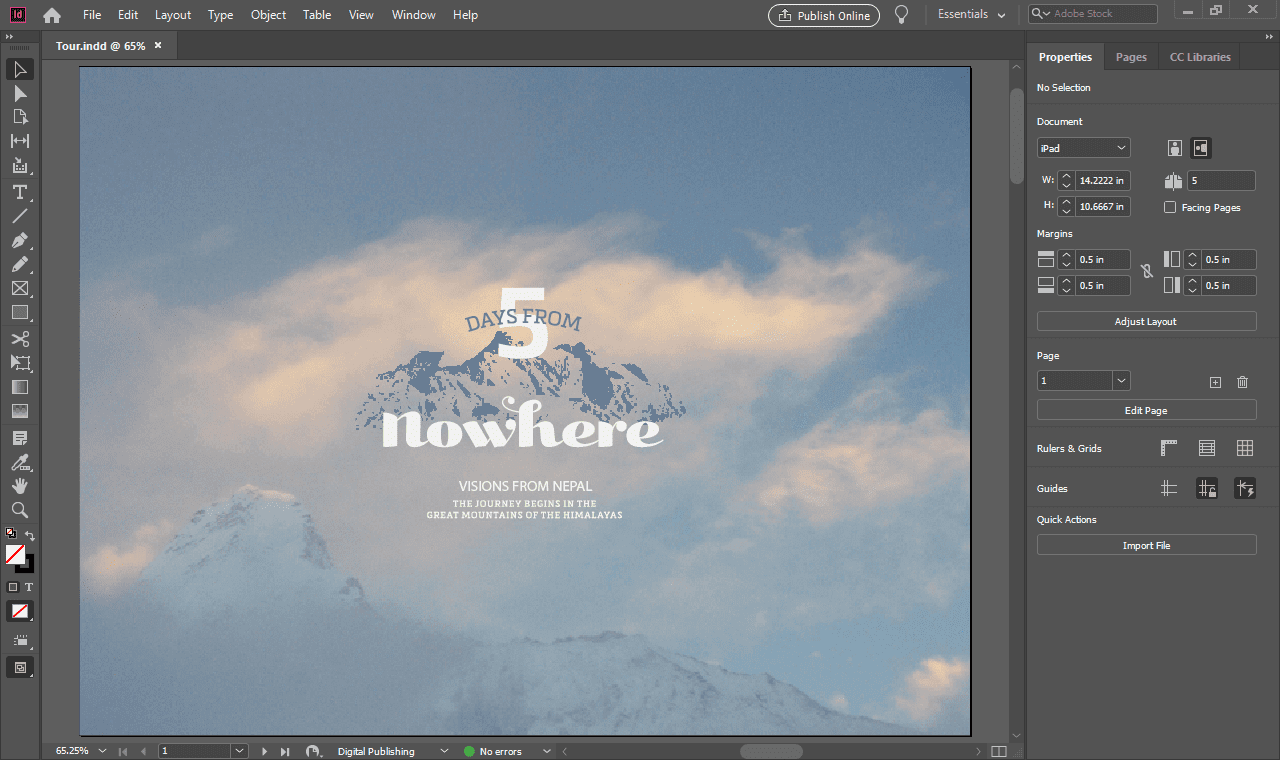1280x760 pixels.
Task: Select the Note tool
Action: (x=20, y=438)
